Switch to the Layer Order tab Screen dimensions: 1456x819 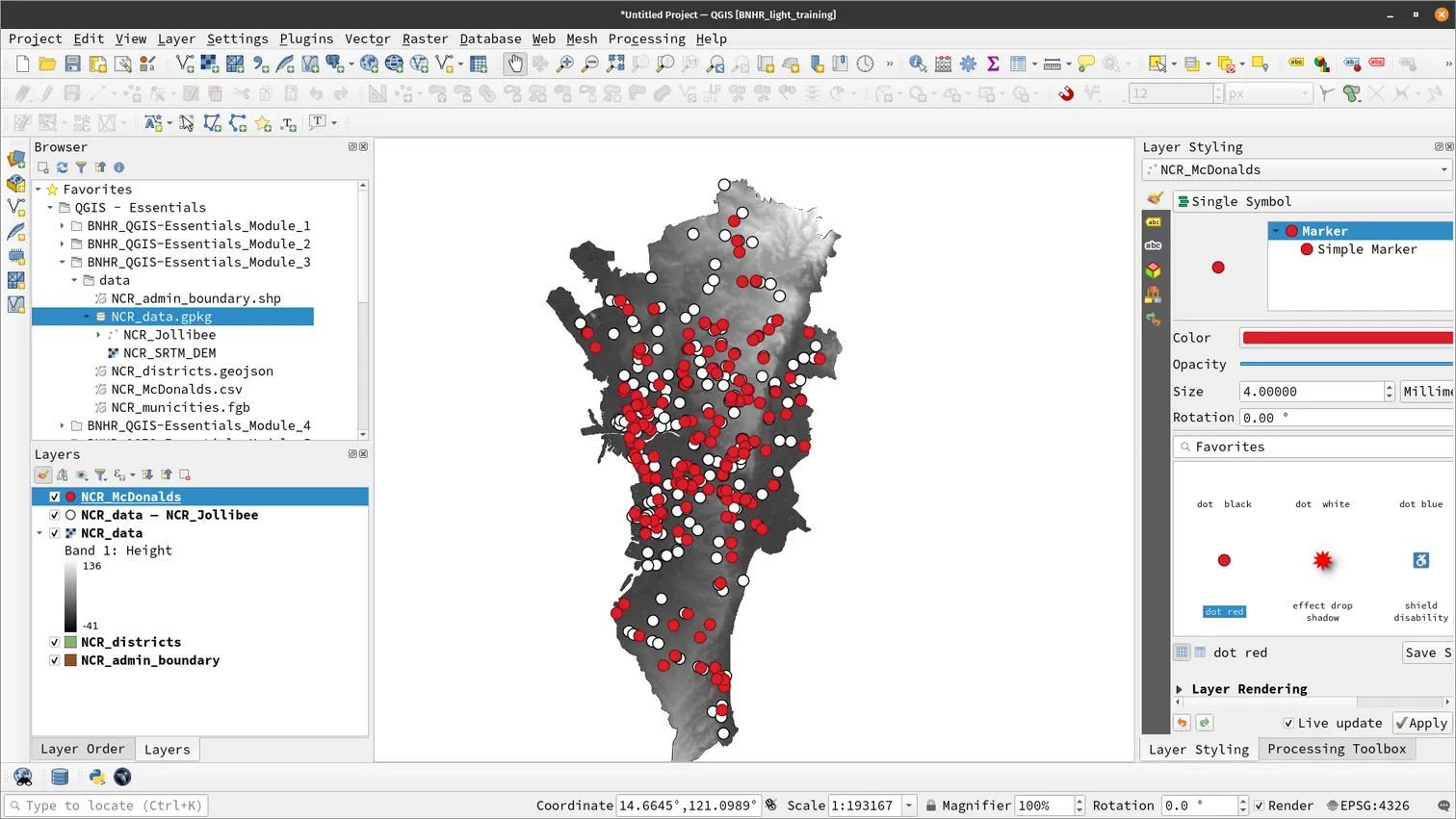pos(83,749)
